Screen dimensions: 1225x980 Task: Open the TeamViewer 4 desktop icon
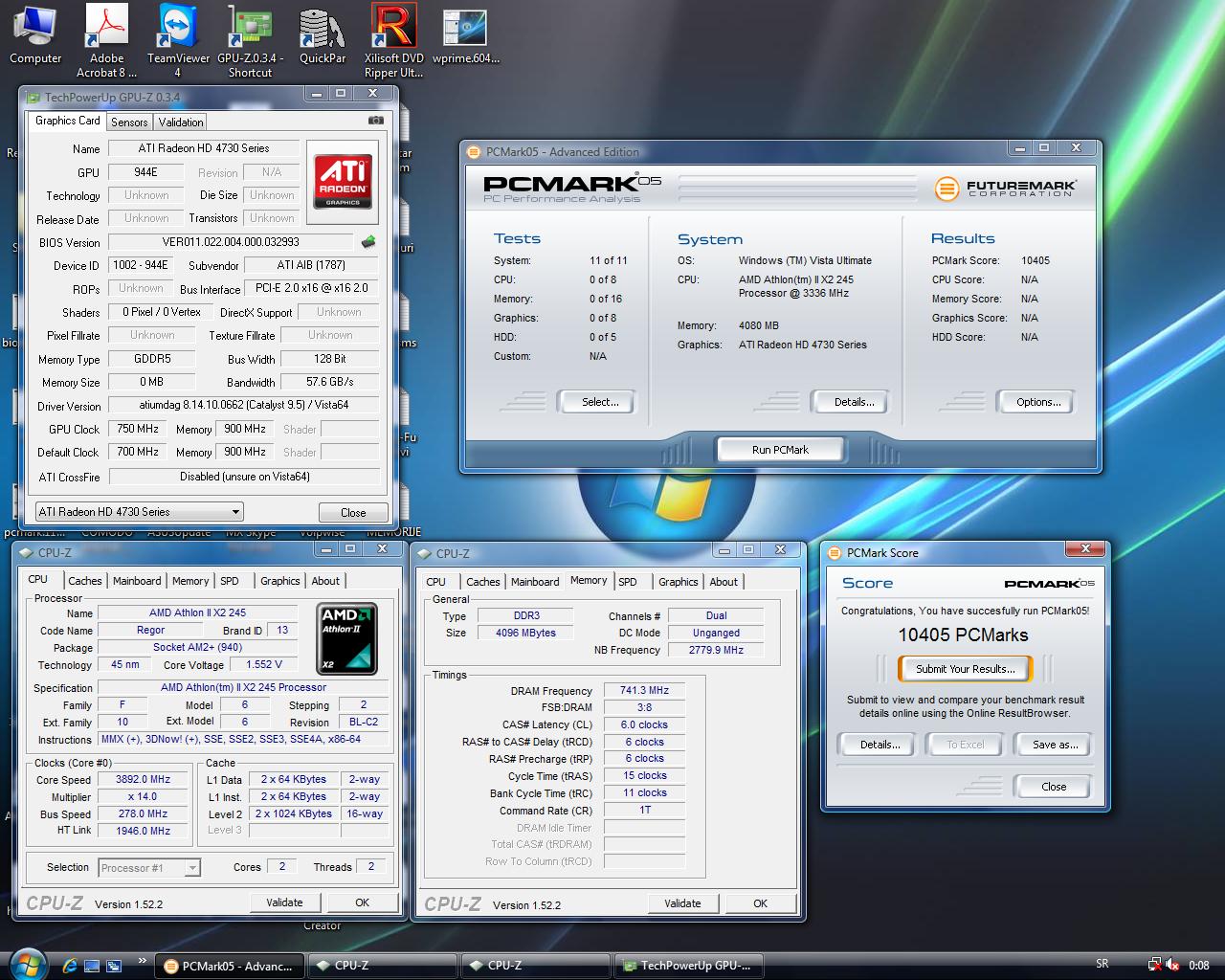pyautogui.click(x=178, y=40)
